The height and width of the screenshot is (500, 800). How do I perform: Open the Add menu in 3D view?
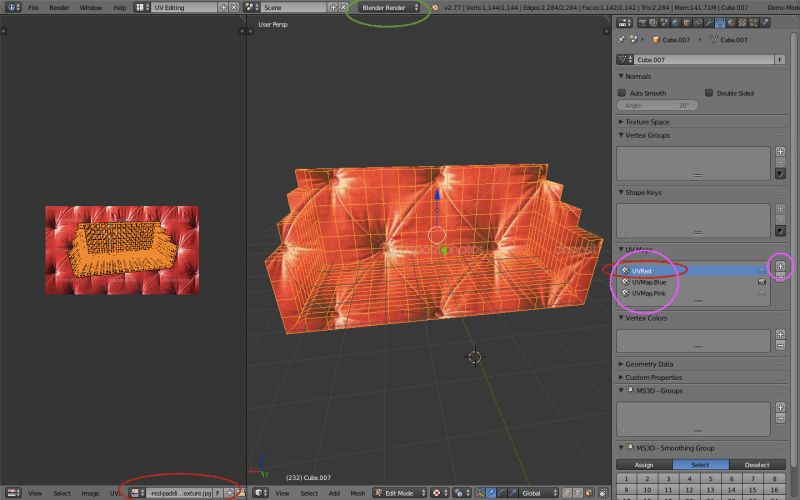[334, 493]
